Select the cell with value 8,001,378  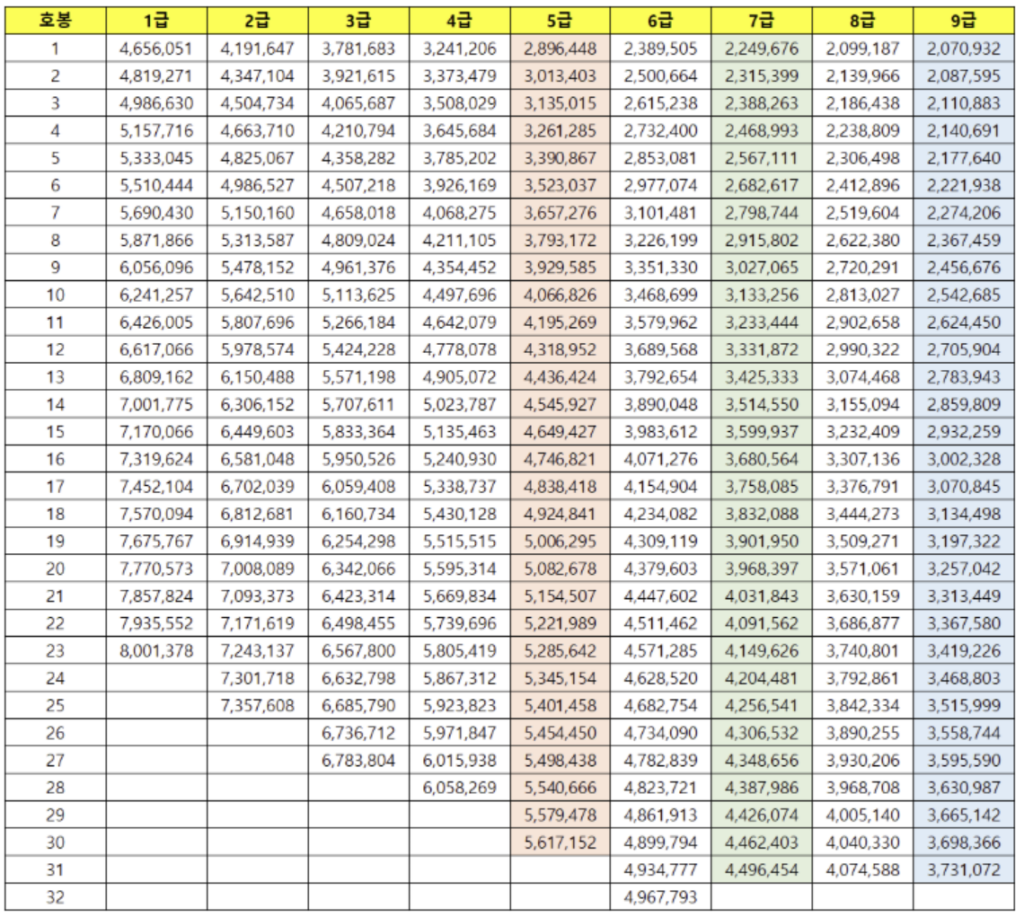(156, 650)
